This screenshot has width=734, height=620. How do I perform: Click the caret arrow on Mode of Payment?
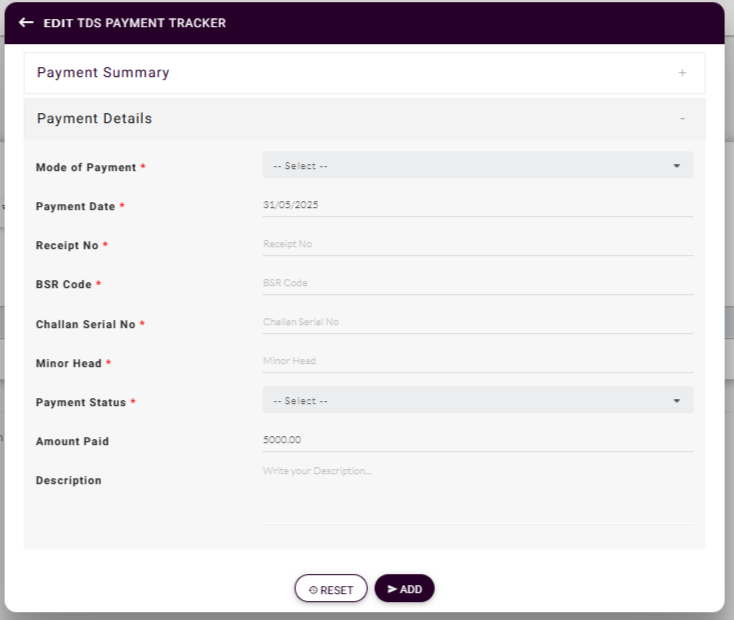676,166
